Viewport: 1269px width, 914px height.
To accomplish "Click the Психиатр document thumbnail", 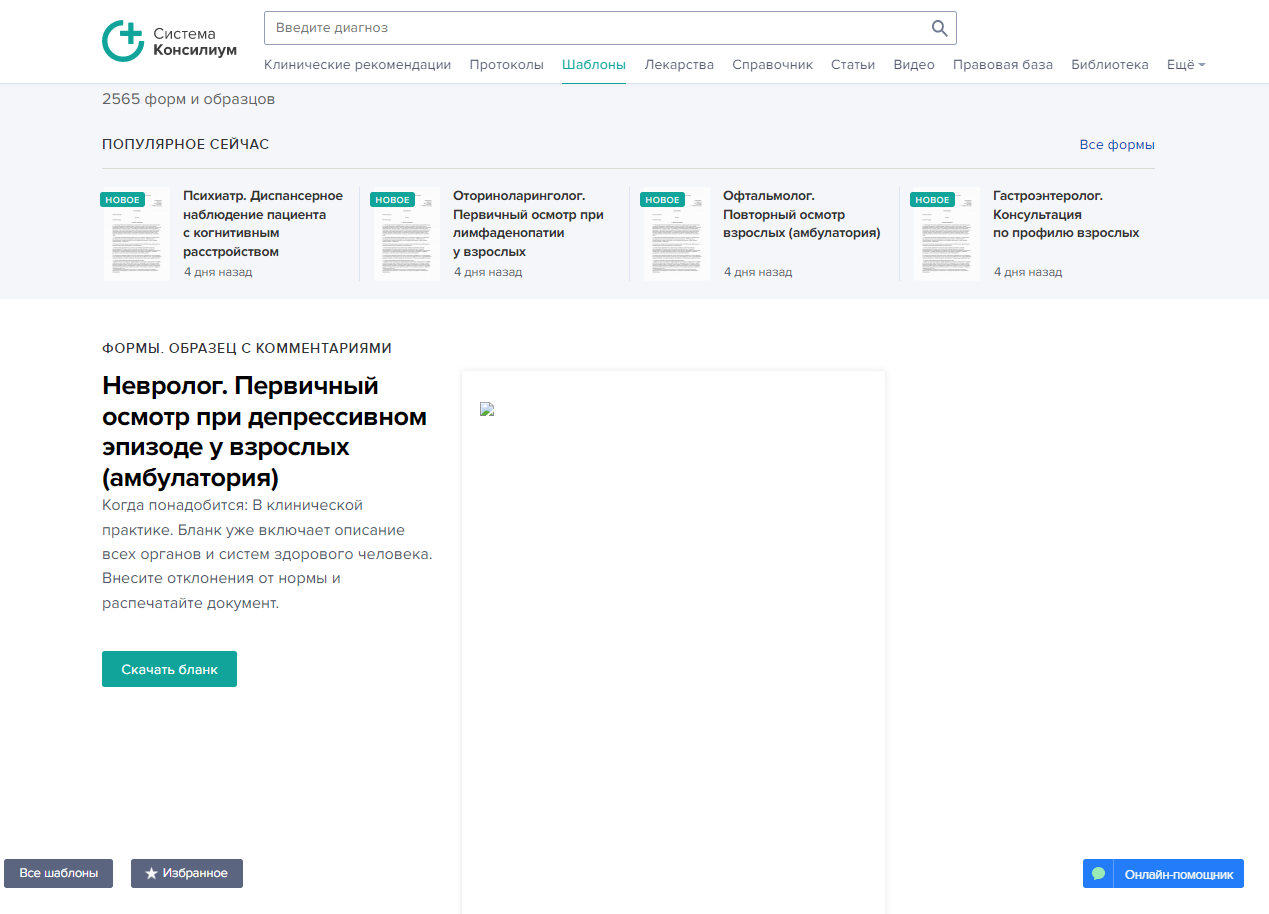I will 136,234.
